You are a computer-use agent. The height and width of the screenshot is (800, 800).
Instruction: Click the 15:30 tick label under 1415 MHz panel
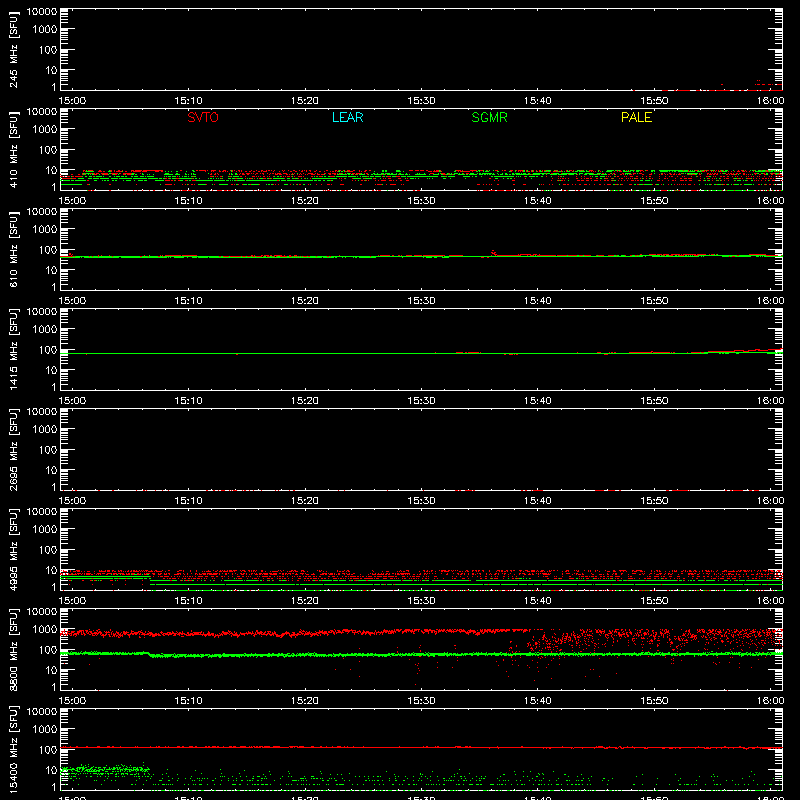(421, 401)
